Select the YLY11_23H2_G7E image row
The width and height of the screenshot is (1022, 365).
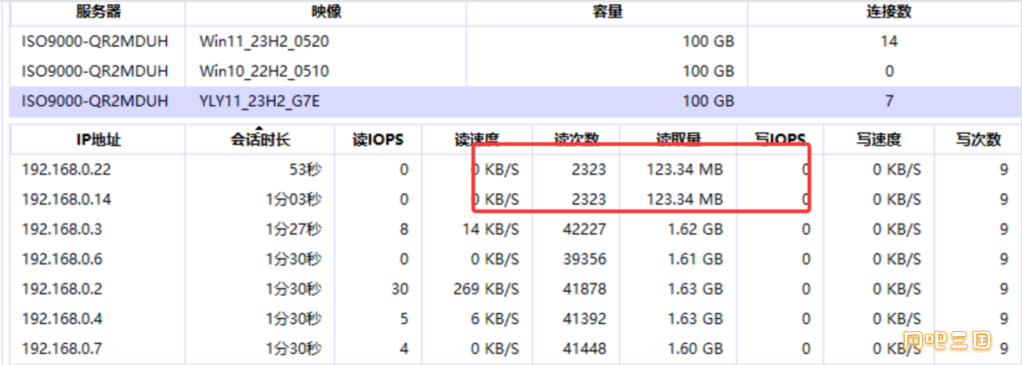pos(516,101)
